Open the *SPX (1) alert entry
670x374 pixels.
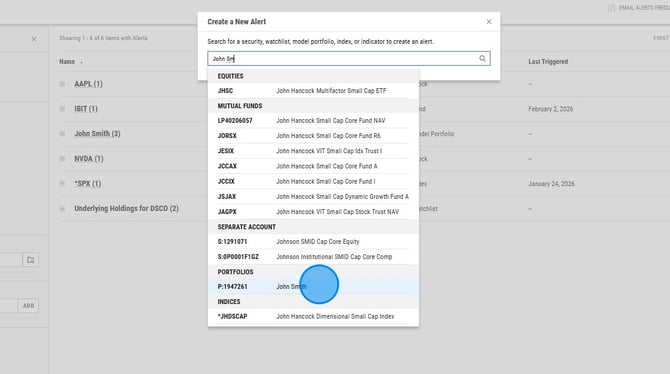tap(88, 183)
